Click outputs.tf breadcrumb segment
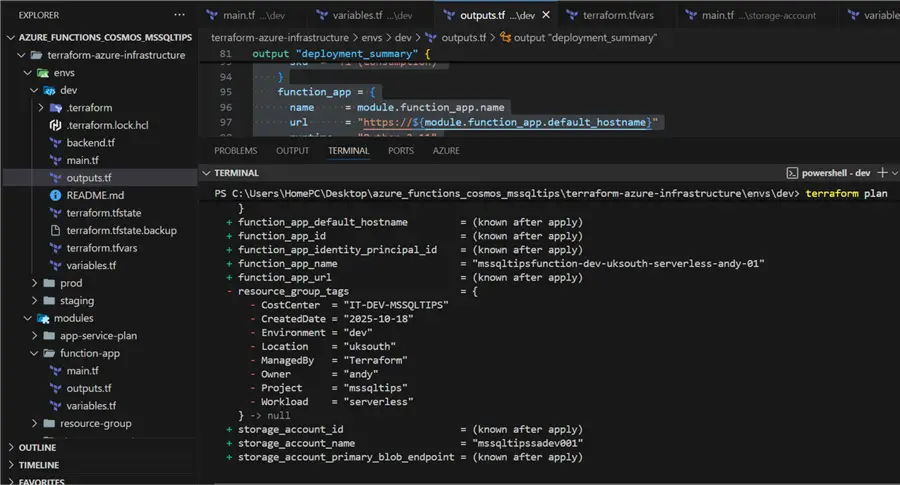Image resolution: width=900 pixels, height=485 pixels. tap(463, 38)
